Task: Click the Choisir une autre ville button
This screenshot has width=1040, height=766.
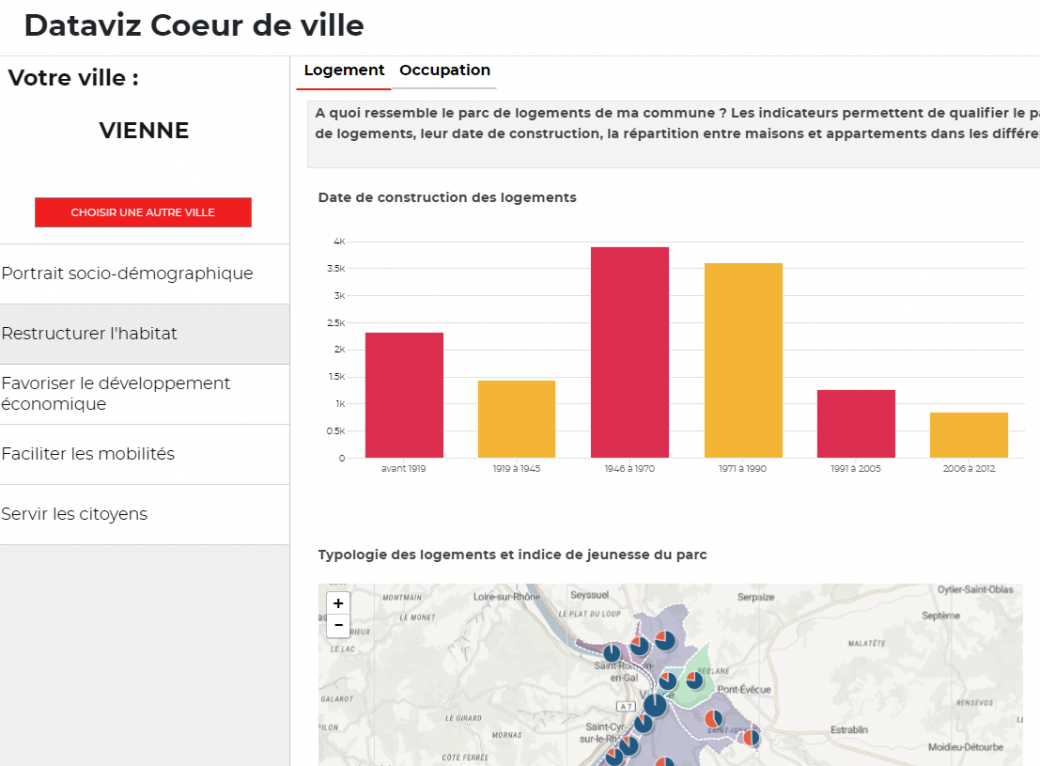Action: [x=143, y=212]
